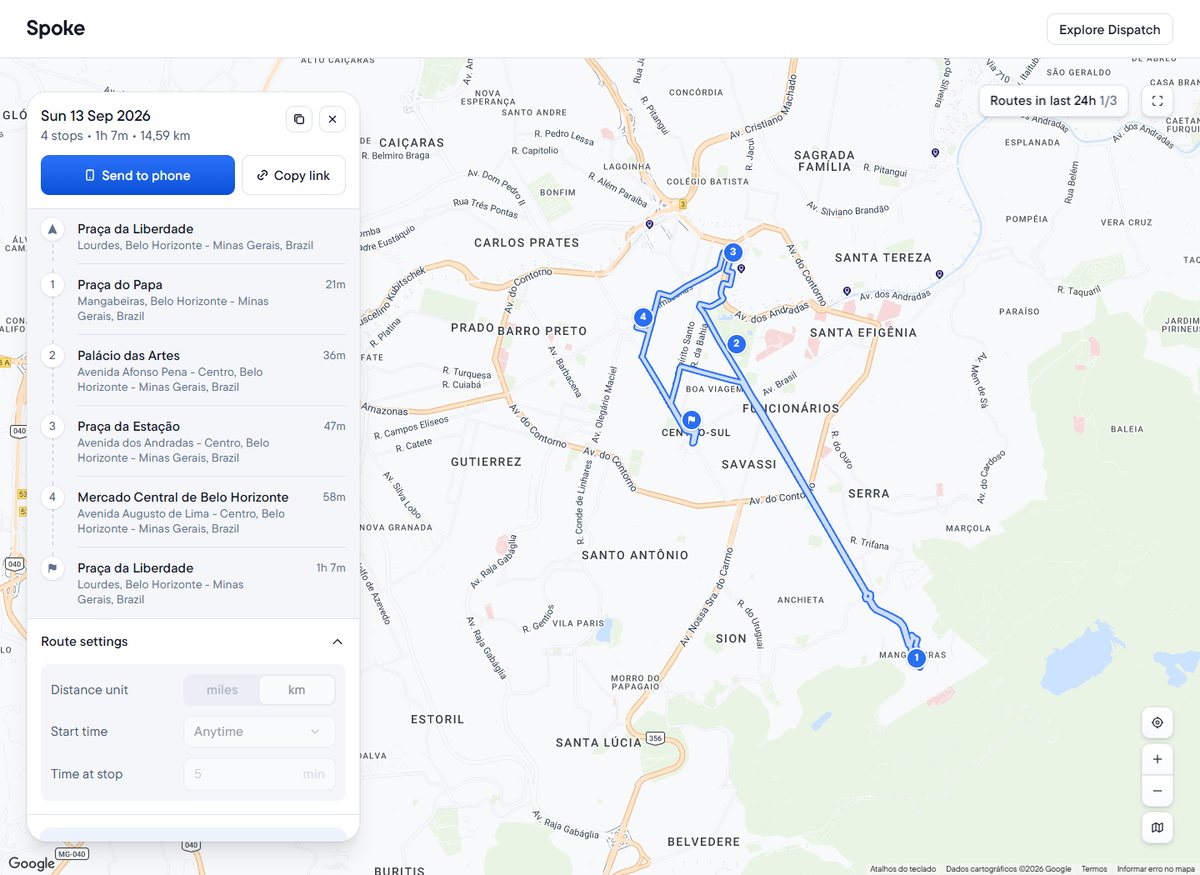The height and width of the screenshot is (875, 1200).
Task: Click stop number 3 badge in list
Action: pyautogui.click(x=53, y=426)
